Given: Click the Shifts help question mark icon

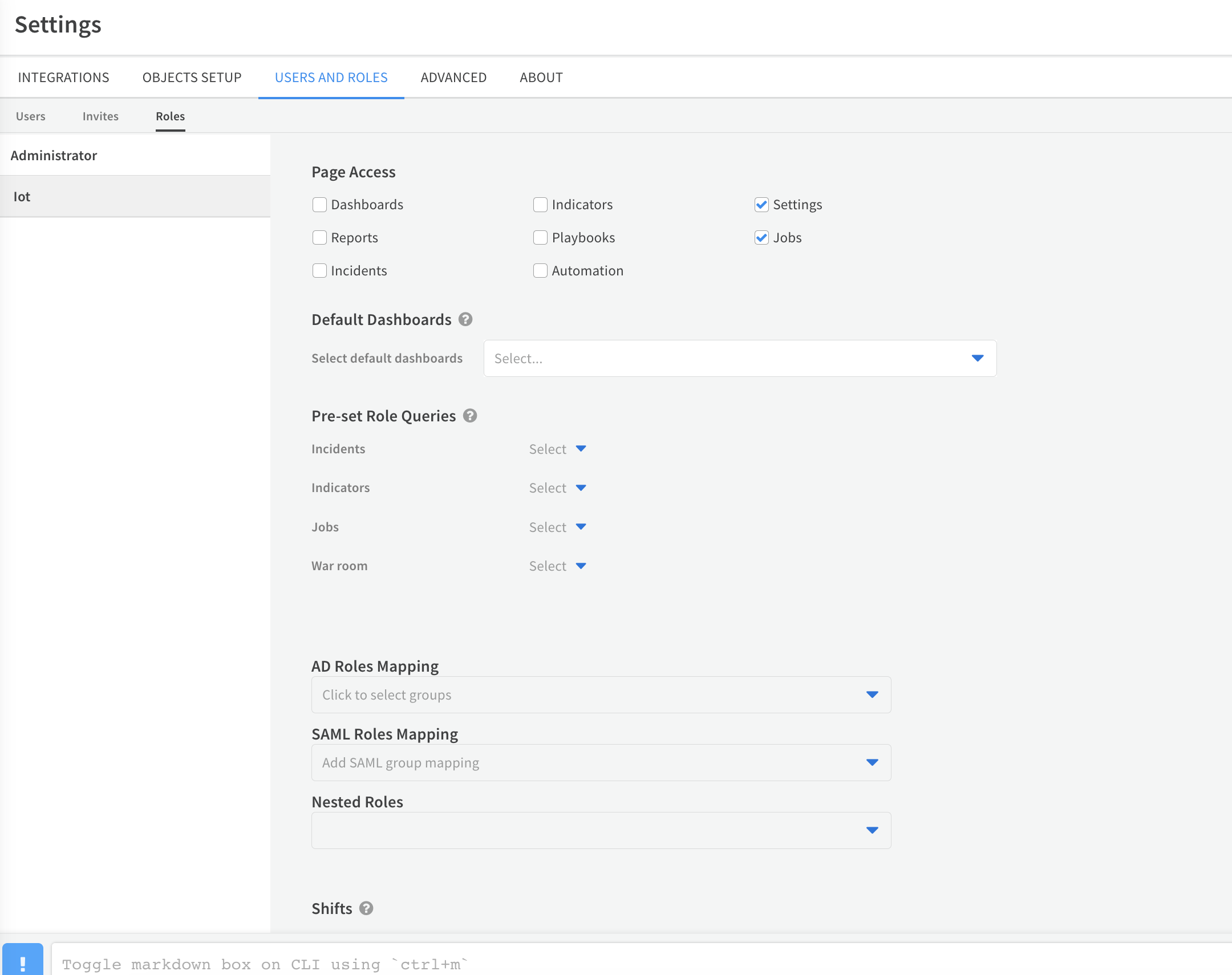Looking at the screenshot, I should click(366, 908).
